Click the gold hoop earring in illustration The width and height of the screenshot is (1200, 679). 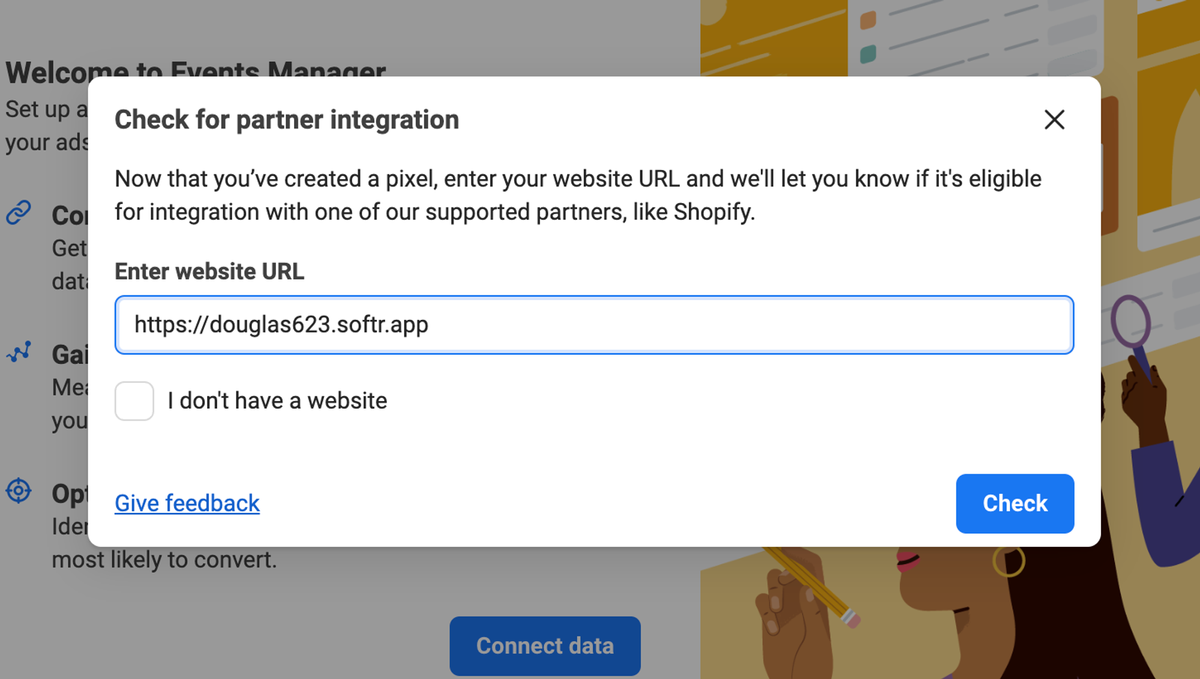pos(1009,561)
